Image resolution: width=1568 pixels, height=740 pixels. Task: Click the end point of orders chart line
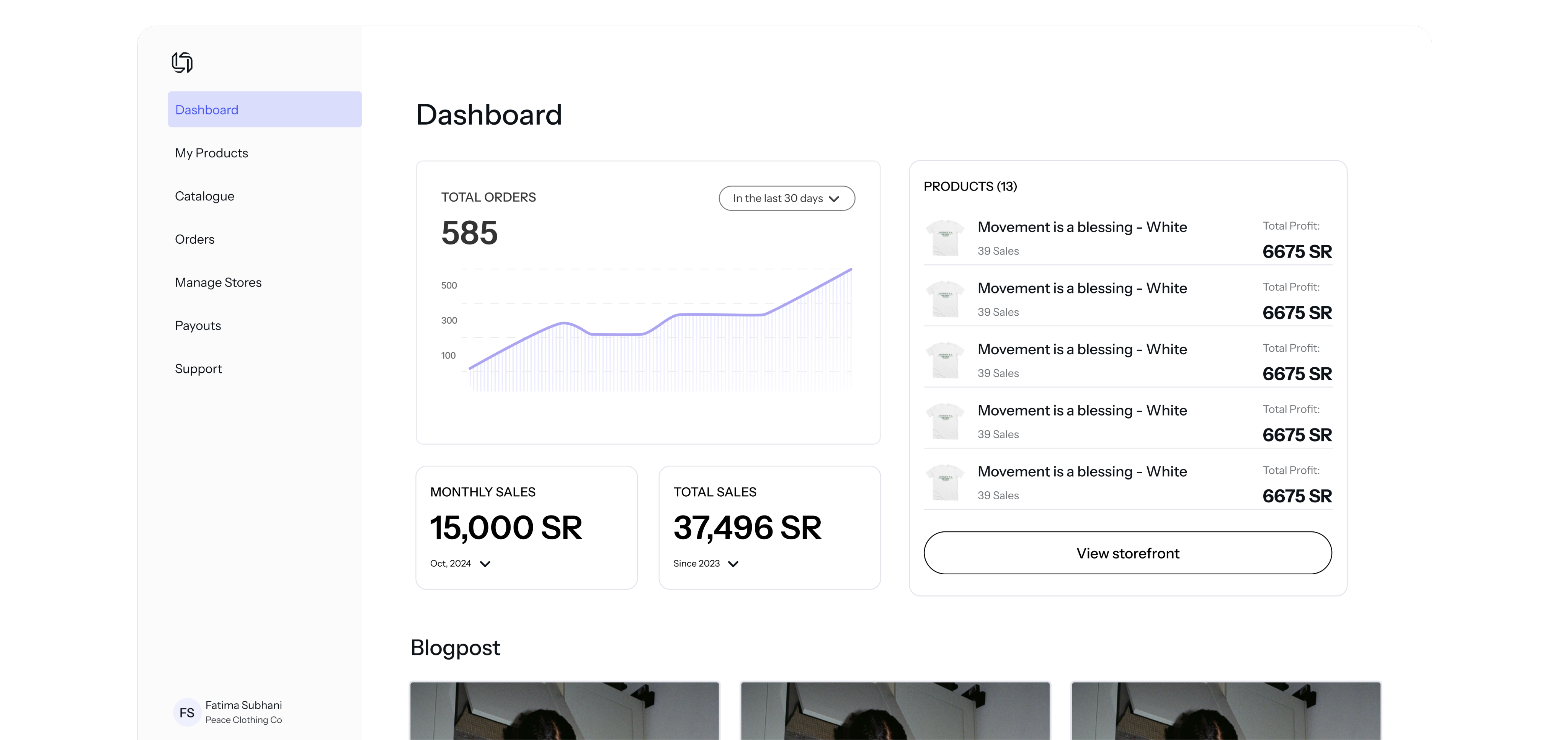click(x=850, y=269)
